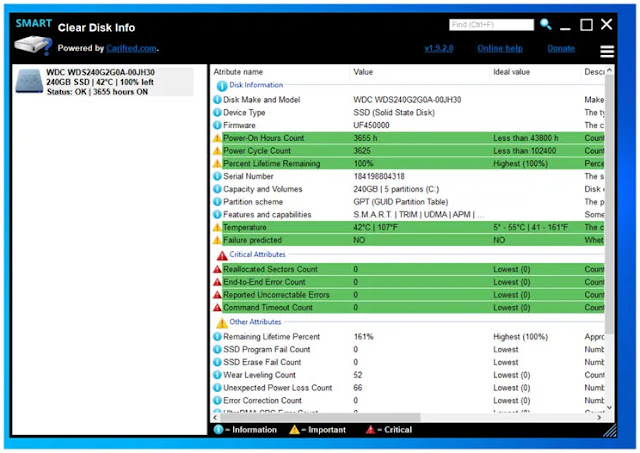
Task: Click info icon beside Firmware
Action: [x=218, y=125]
